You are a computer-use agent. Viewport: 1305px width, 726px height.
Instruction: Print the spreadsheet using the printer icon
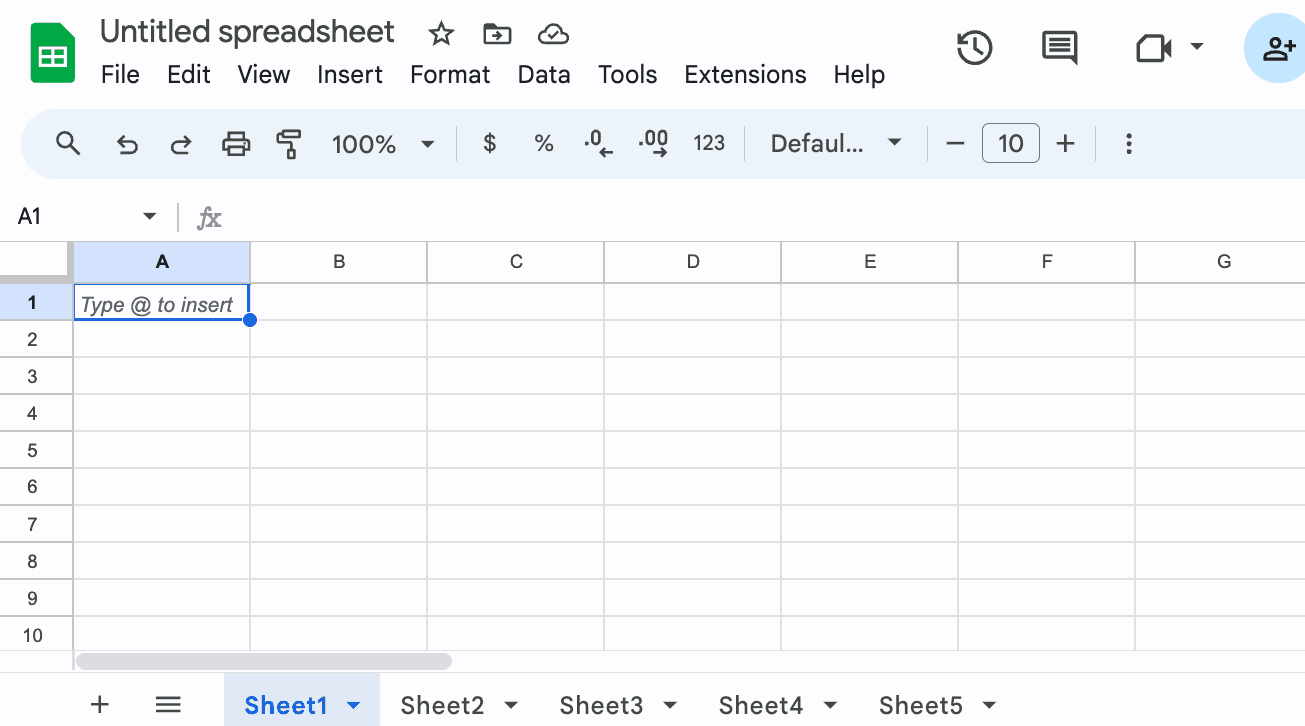235,144
